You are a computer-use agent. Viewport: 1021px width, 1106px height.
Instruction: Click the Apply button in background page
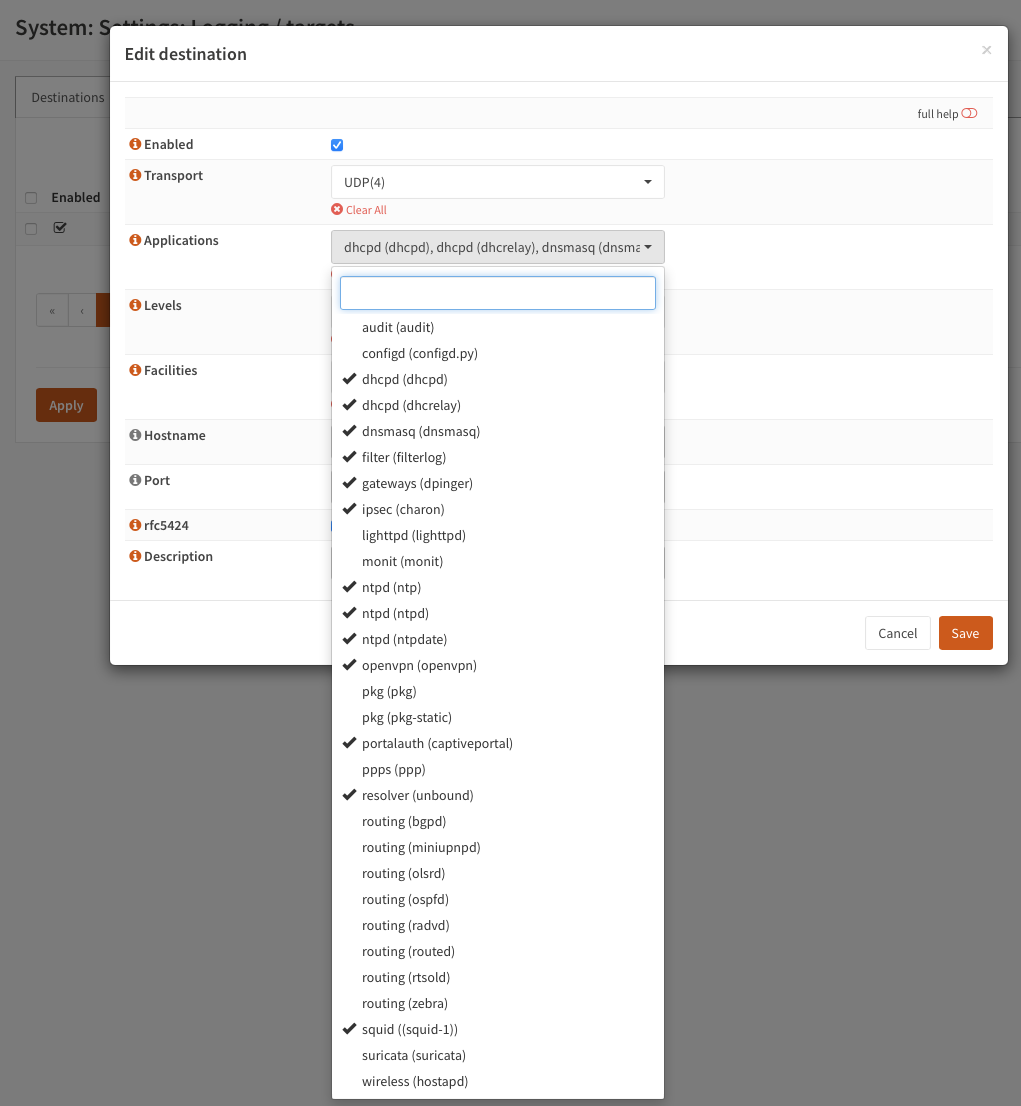(x=66, y=405)
